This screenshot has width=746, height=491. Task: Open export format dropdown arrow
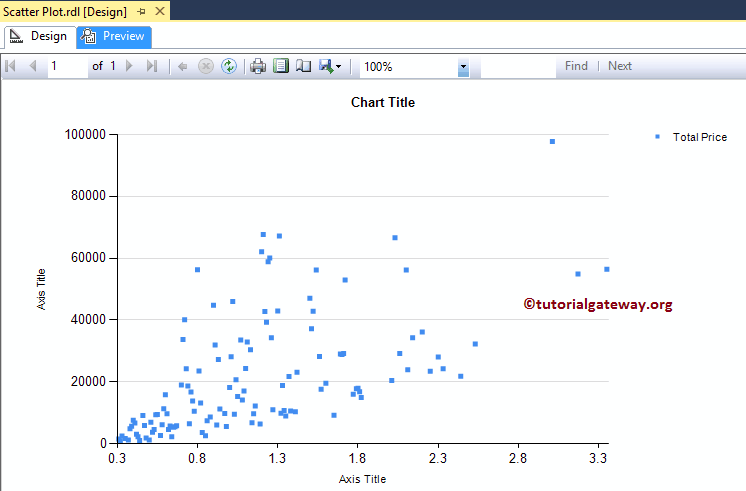[338, 67]
